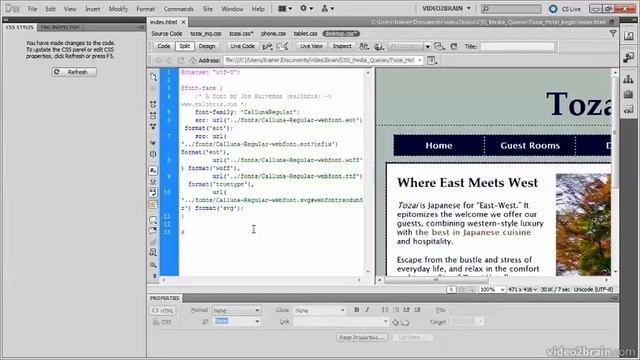The height and width of the screenshot is (360, 640).
Task: Click the Highlight Invalid Code icon
Action: (153, 181)
